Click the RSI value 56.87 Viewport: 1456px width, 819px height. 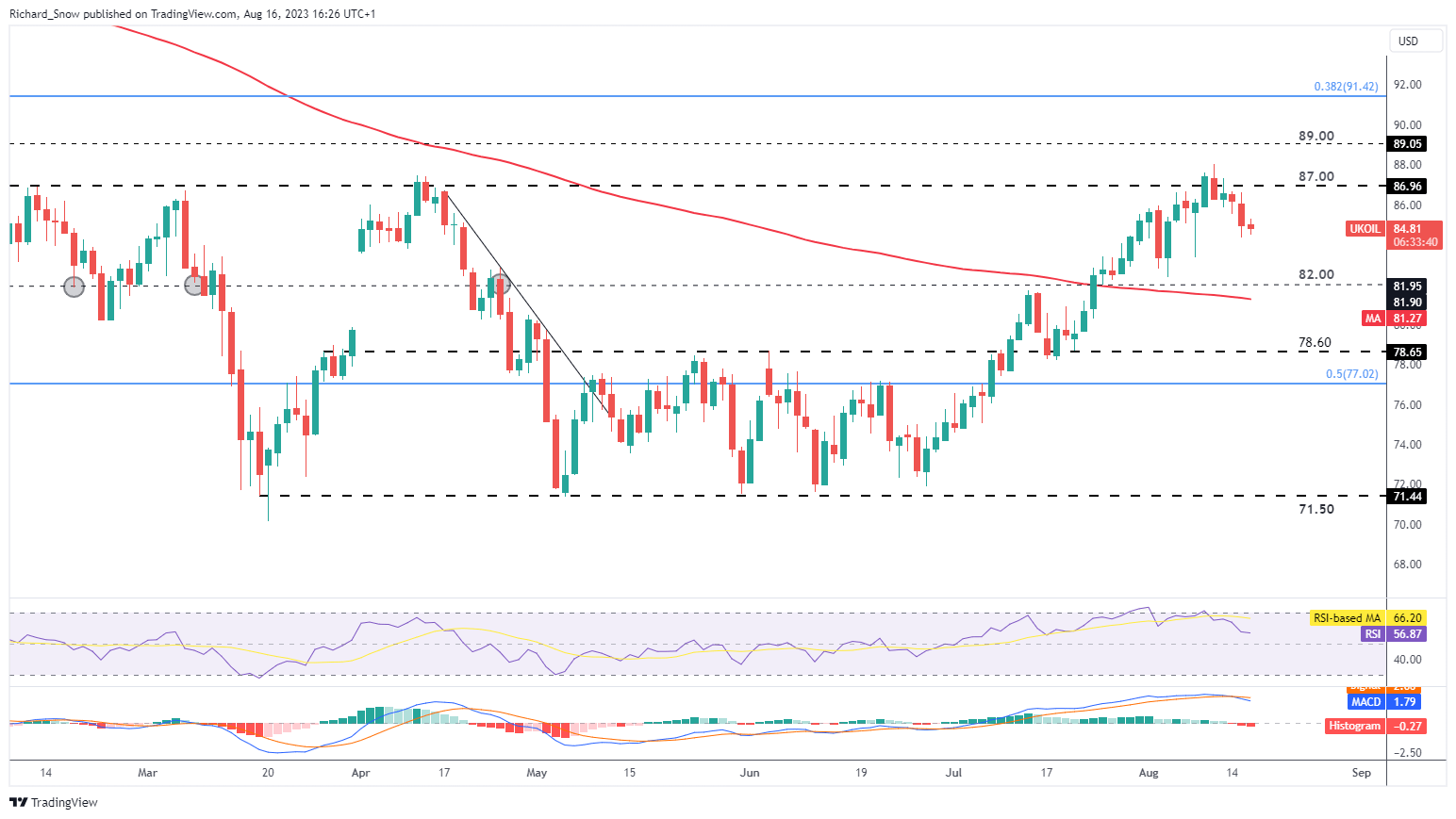click(1407, 634)
